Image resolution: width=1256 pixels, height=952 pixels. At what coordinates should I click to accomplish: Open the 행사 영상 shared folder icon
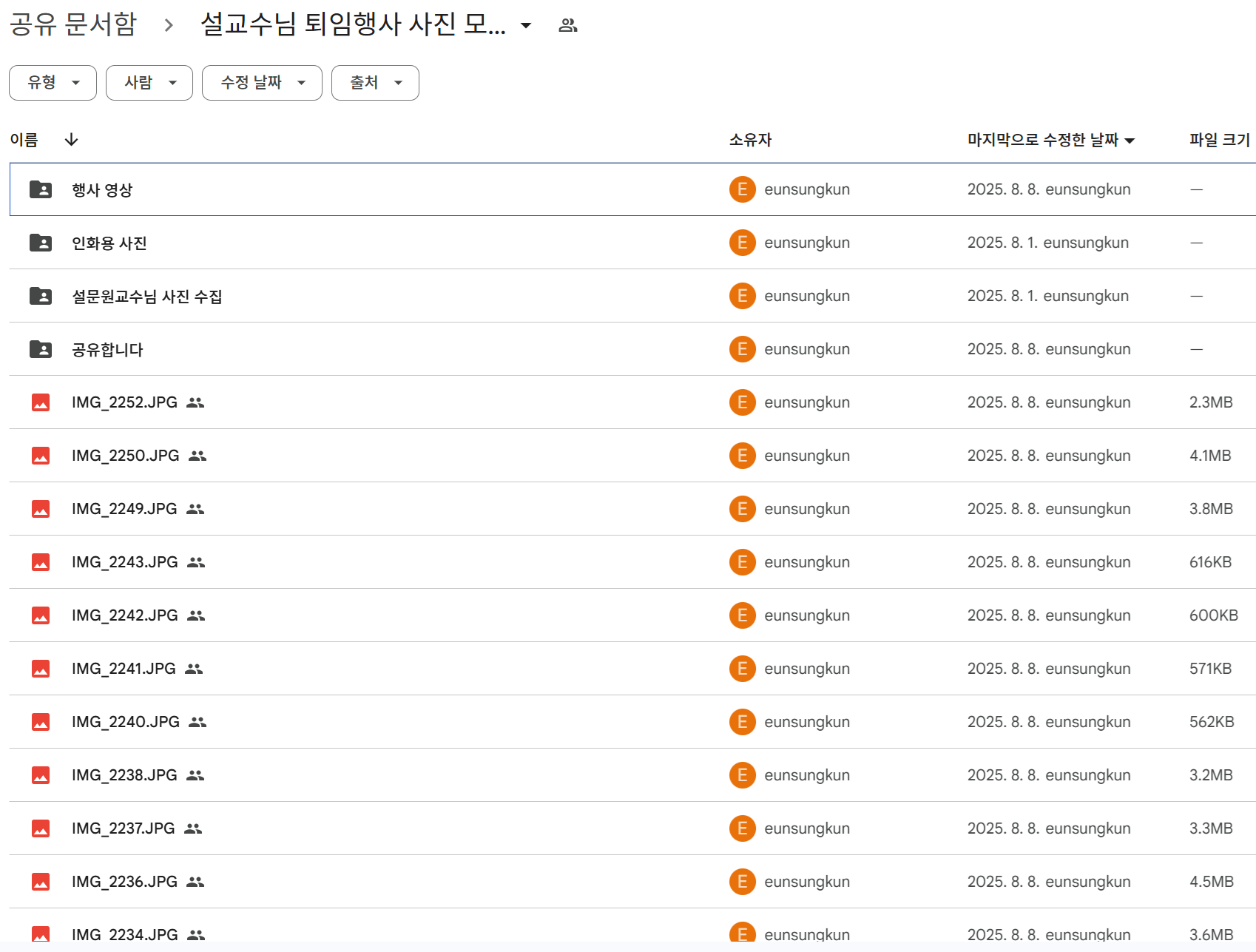[x=41, y=189]
